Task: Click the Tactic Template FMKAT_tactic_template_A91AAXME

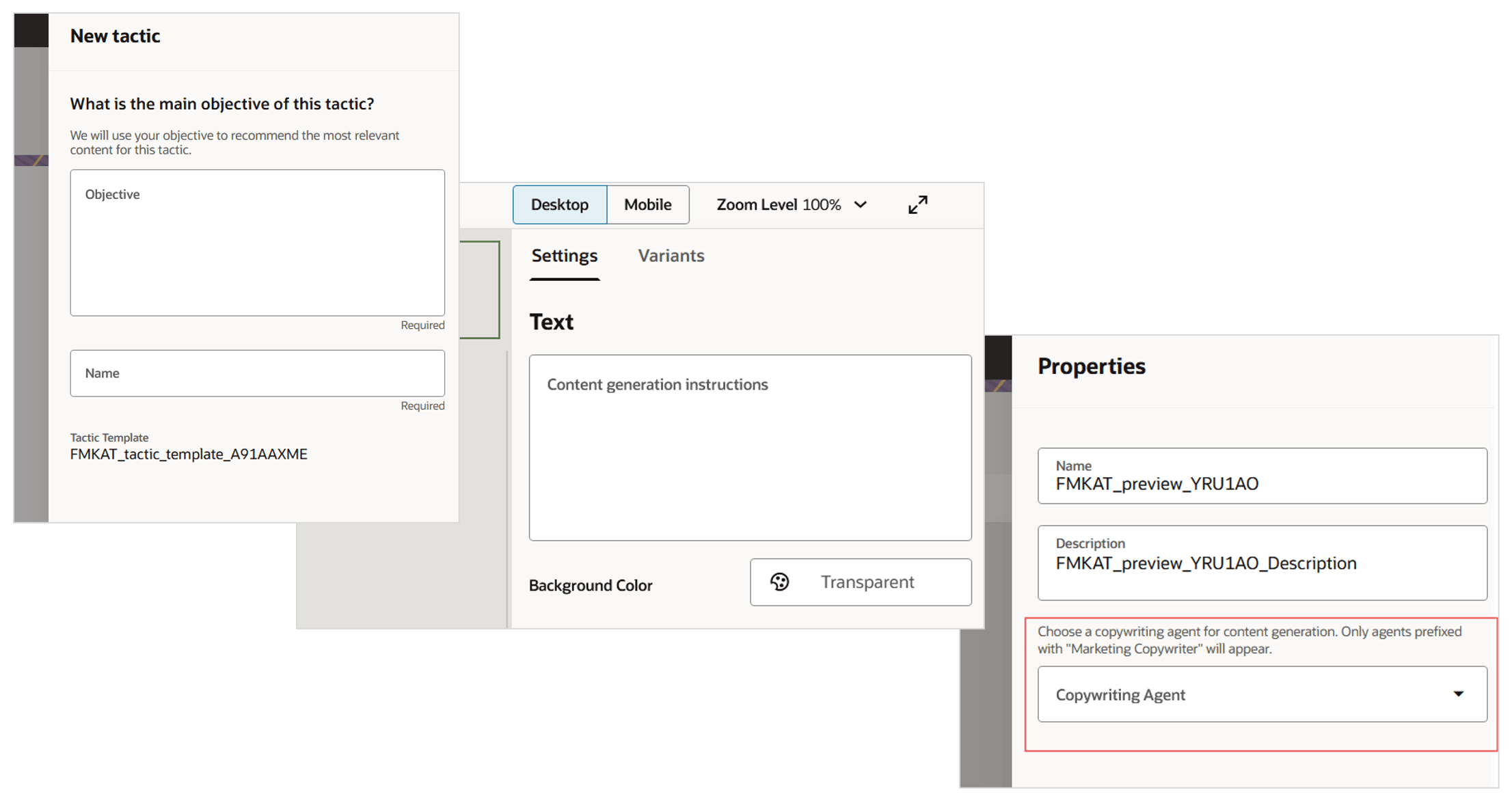Action: 188,454
